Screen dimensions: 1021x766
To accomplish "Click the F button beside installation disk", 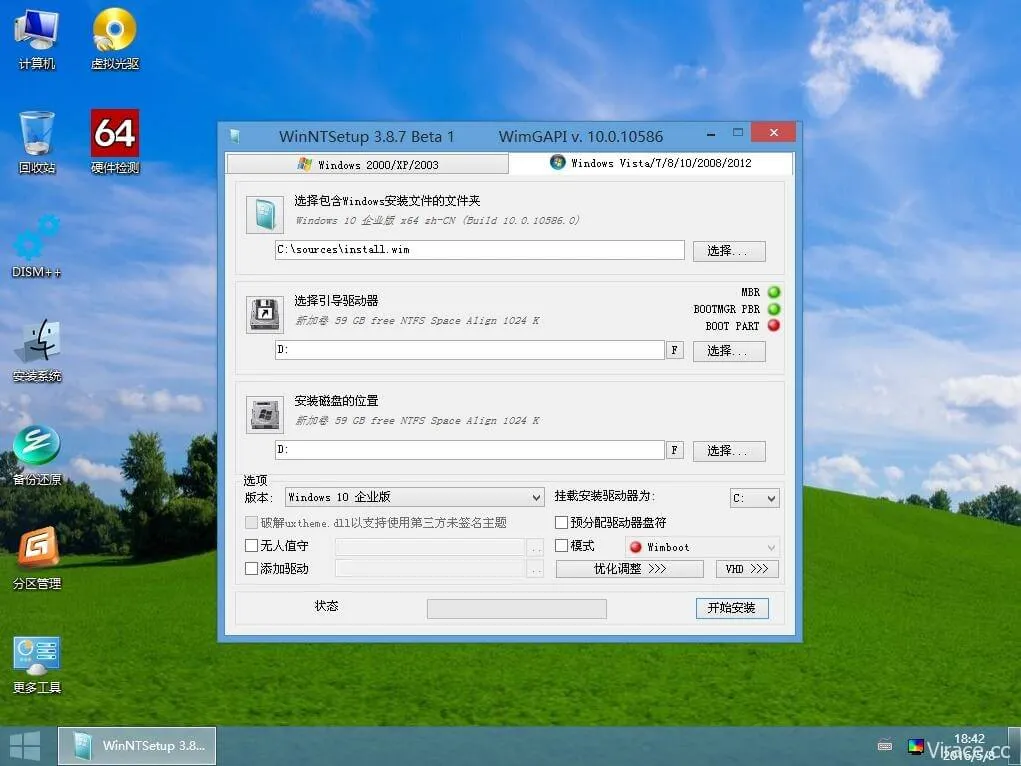I will pos(675,450).
